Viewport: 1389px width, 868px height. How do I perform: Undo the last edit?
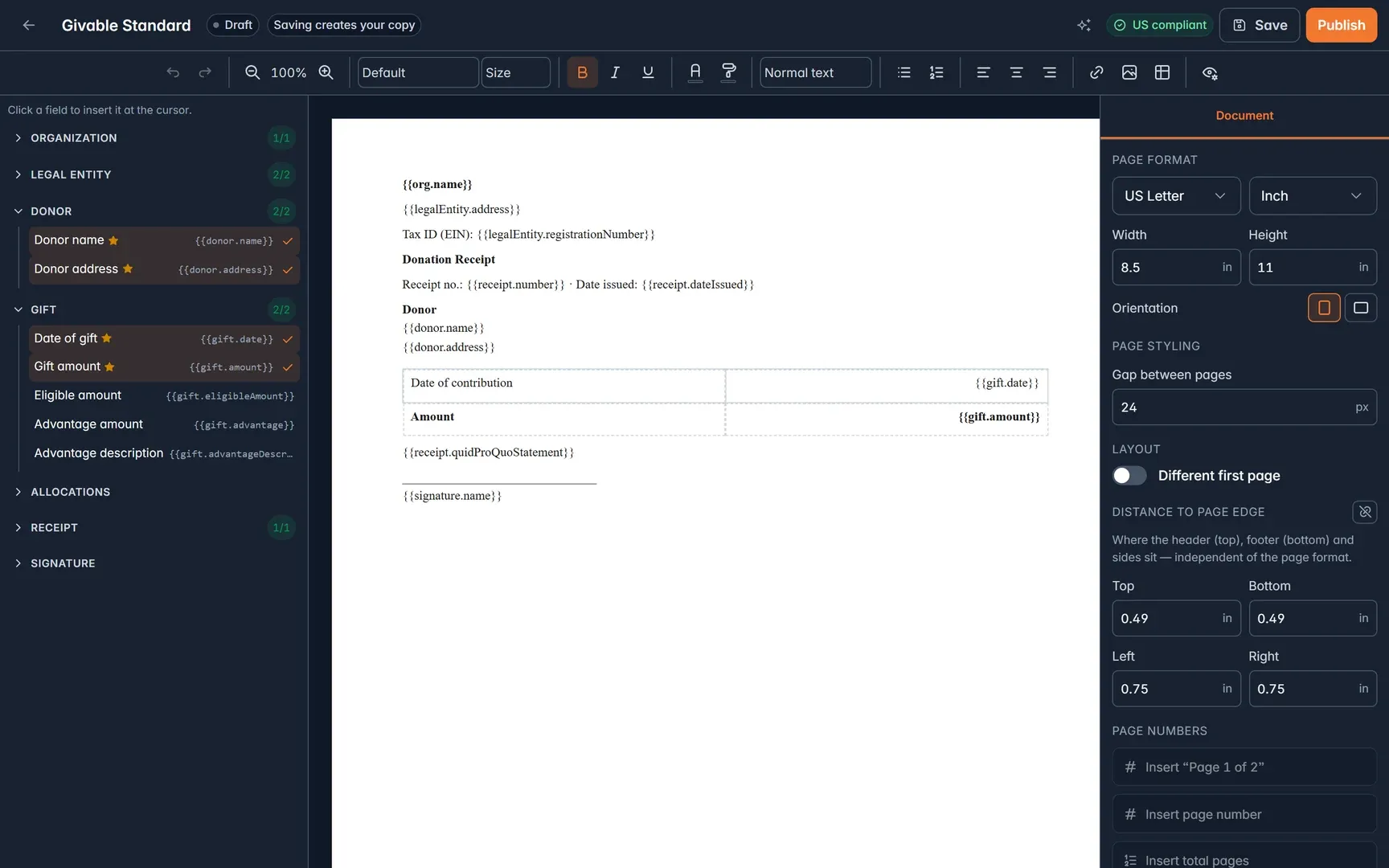coord(173,72)
